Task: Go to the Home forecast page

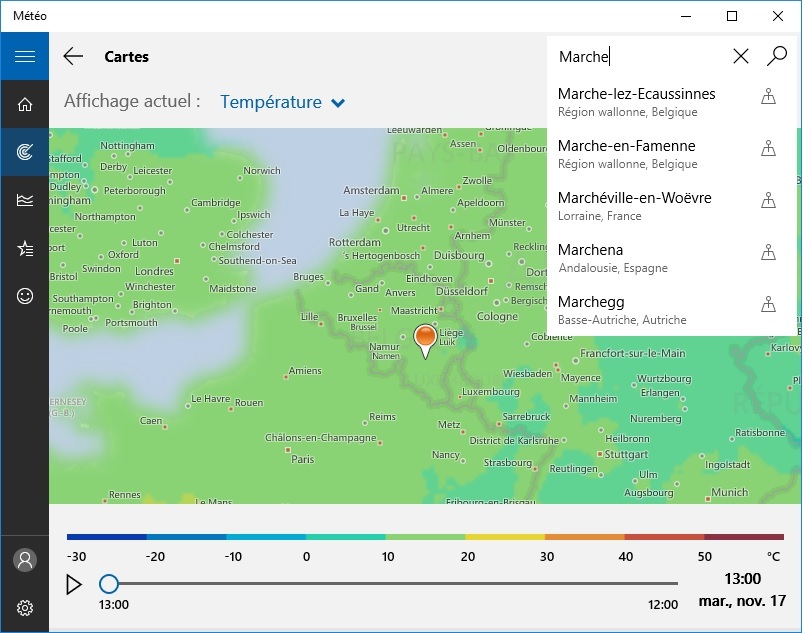Action: click(25, 104)
